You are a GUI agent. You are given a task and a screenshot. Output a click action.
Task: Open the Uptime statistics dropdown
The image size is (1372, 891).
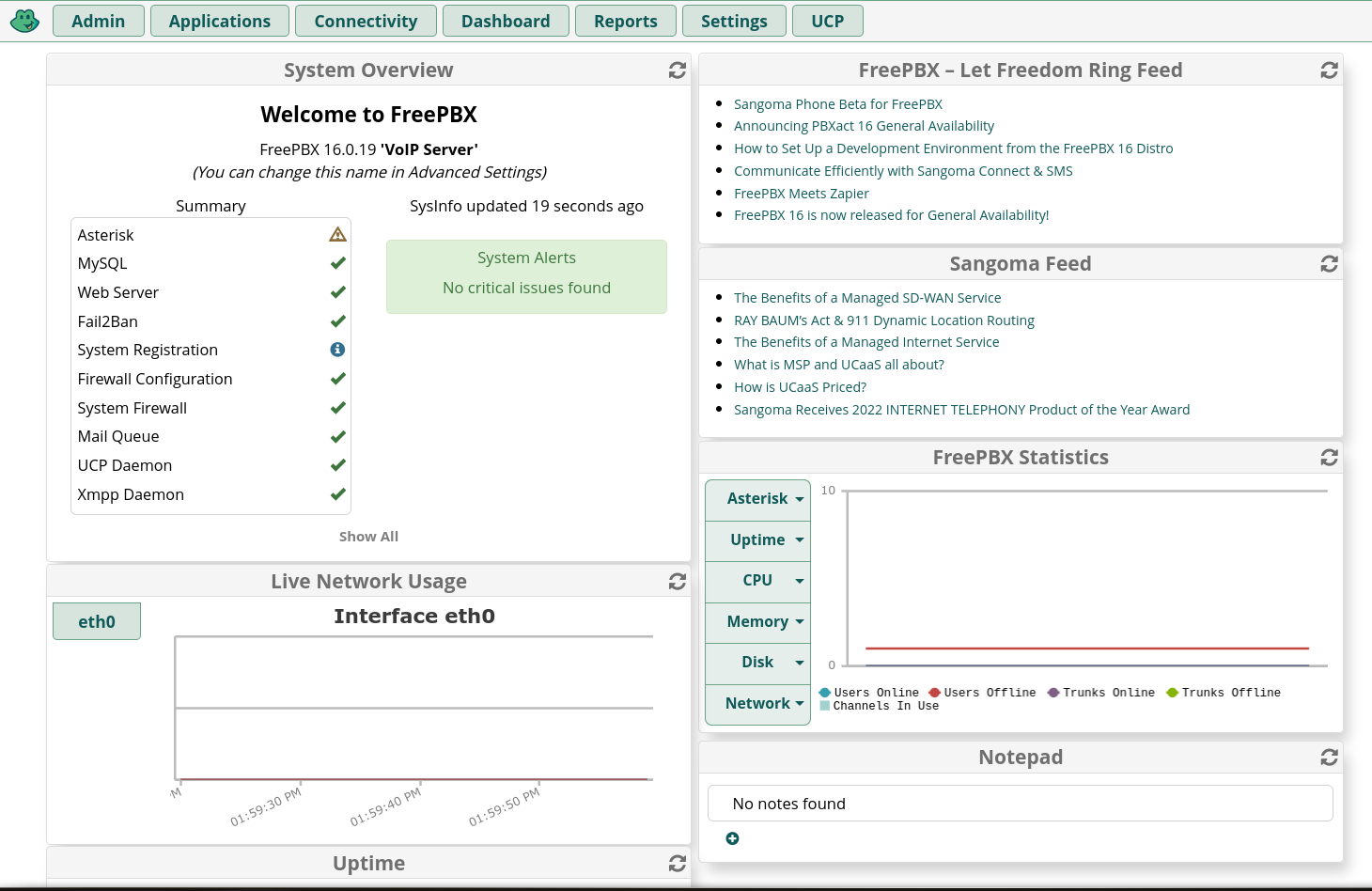click(x=757, y=540)
